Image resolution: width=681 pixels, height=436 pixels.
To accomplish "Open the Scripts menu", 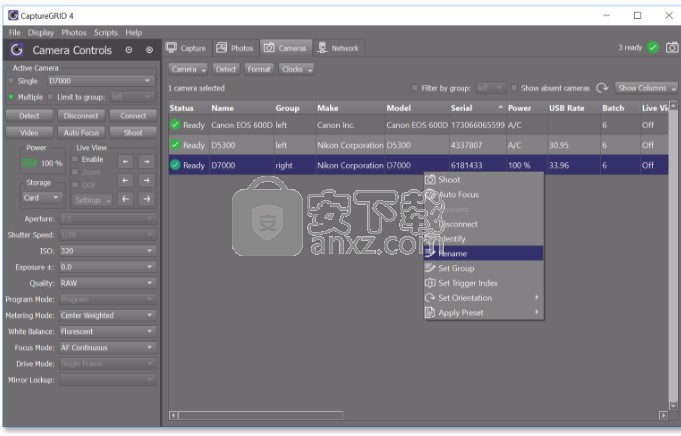I will click(106, 33).
